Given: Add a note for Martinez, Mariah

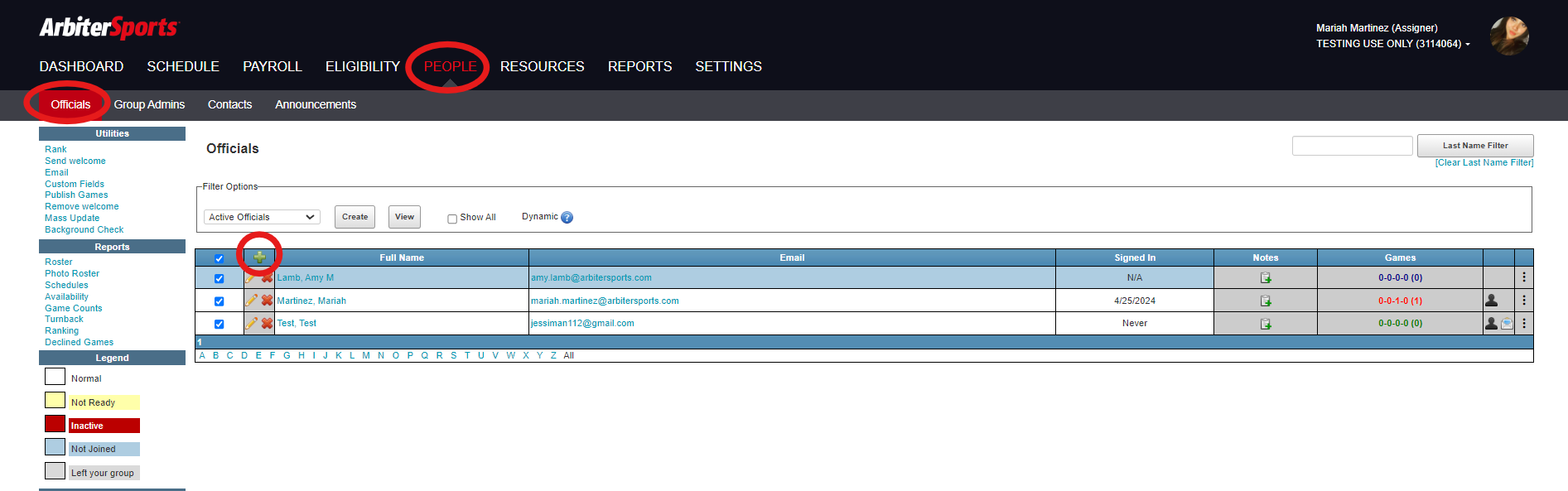Looking at the screenshot, I should [1266, 301].
